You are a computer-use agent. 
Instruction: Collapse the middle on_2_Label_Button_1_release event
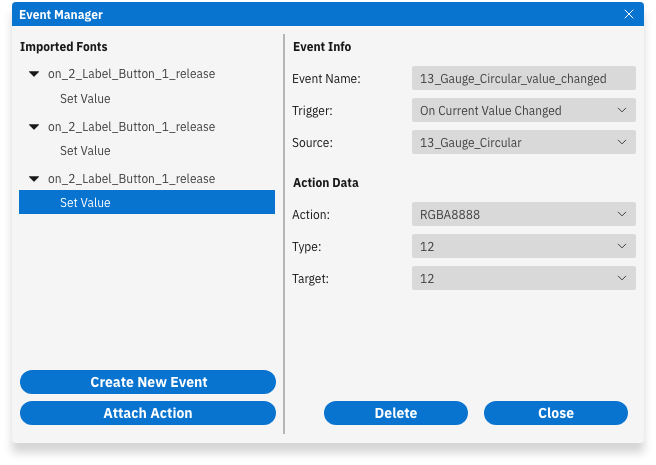point(34,127)
